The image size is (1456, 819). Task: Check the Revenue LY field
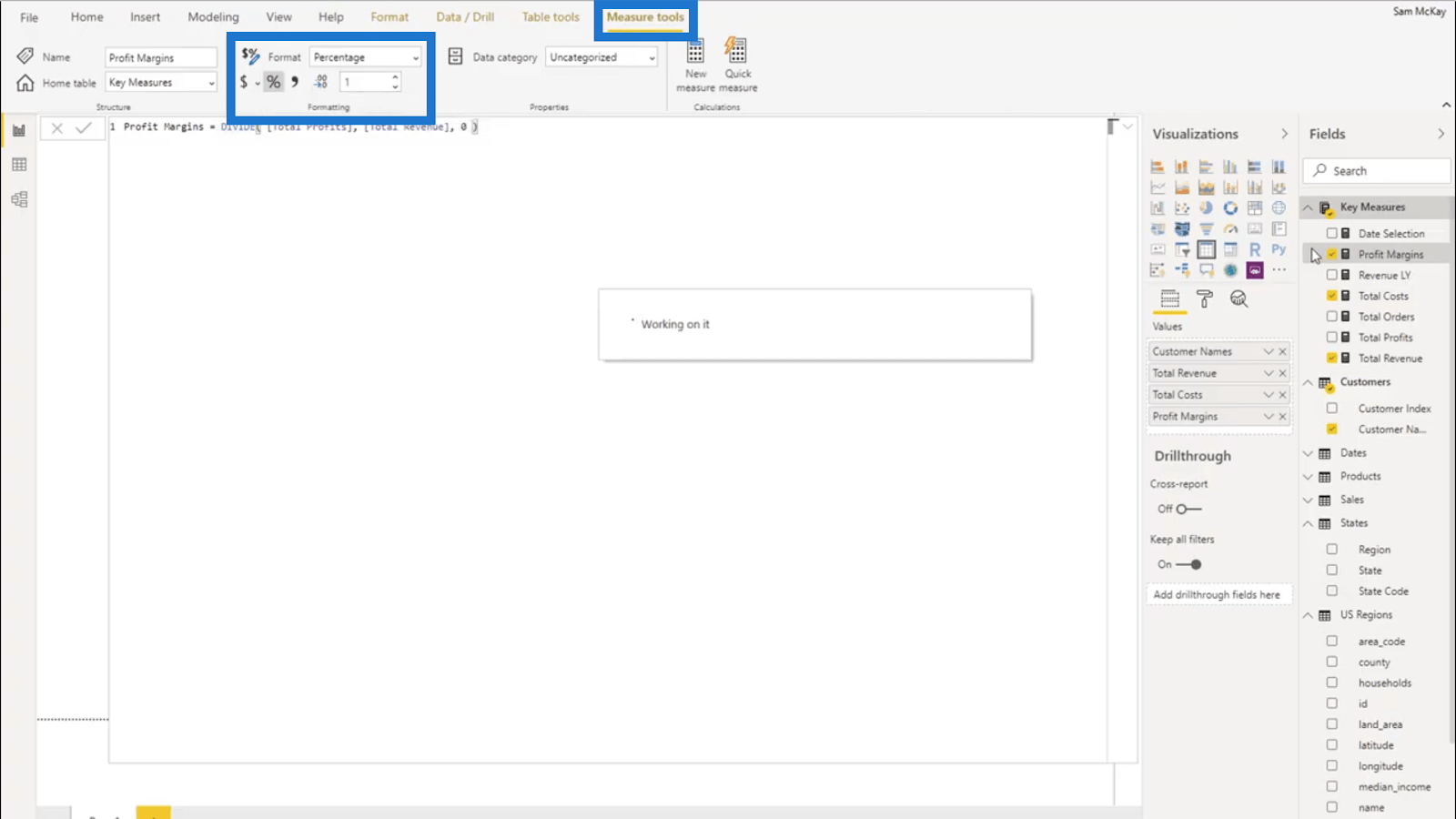point(1332,275)
